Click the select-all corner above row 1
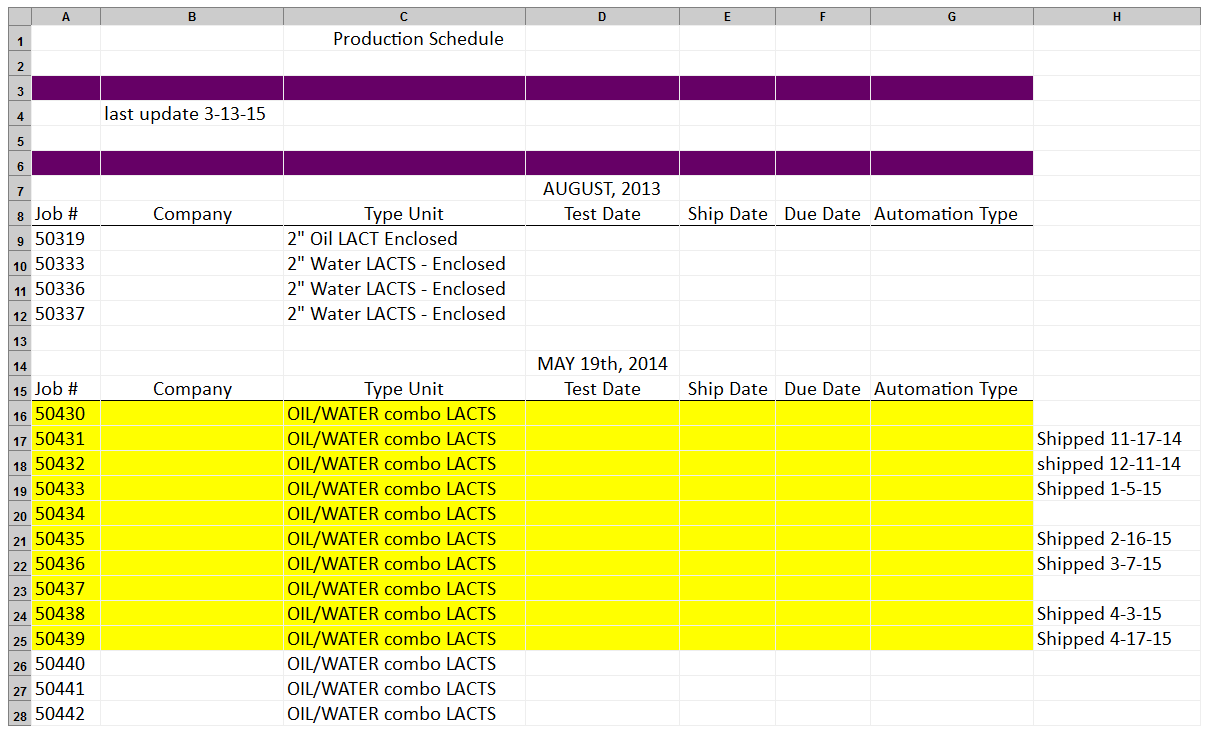 22,16
